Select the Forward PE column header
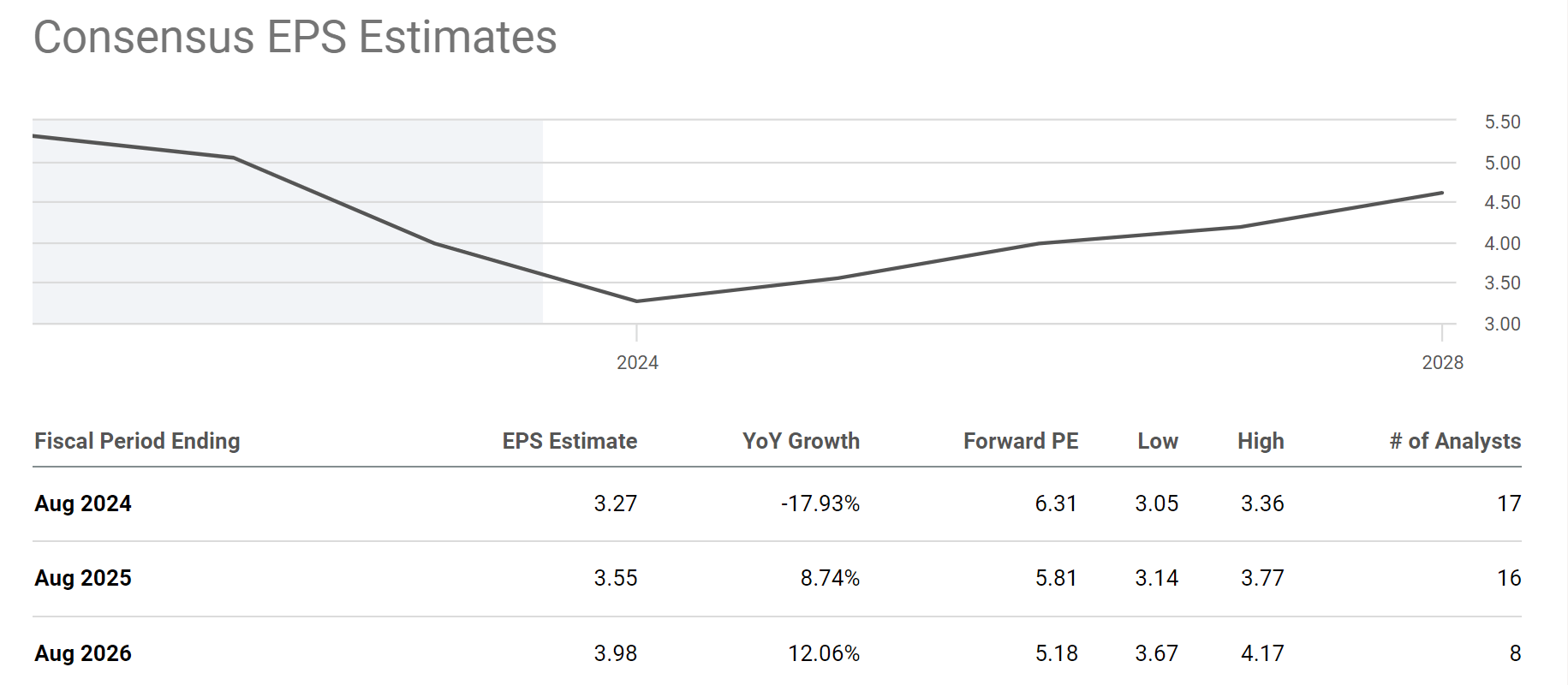Image resolution: width=1568 pixels, height=685 pixels. coord(1021,441)
